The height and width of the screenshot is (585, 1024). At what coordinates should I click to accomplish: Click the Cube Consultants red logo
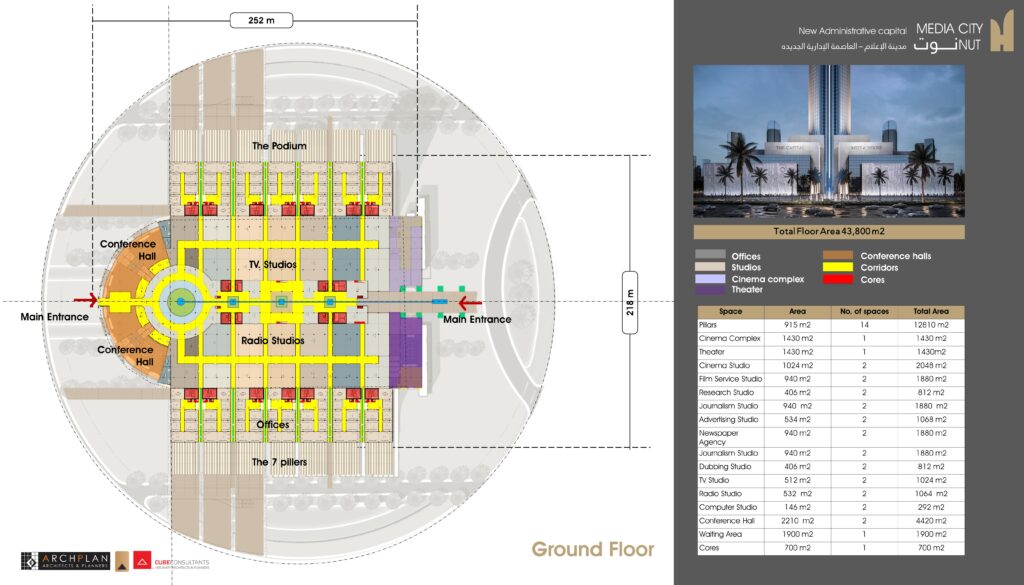point(142,560)
